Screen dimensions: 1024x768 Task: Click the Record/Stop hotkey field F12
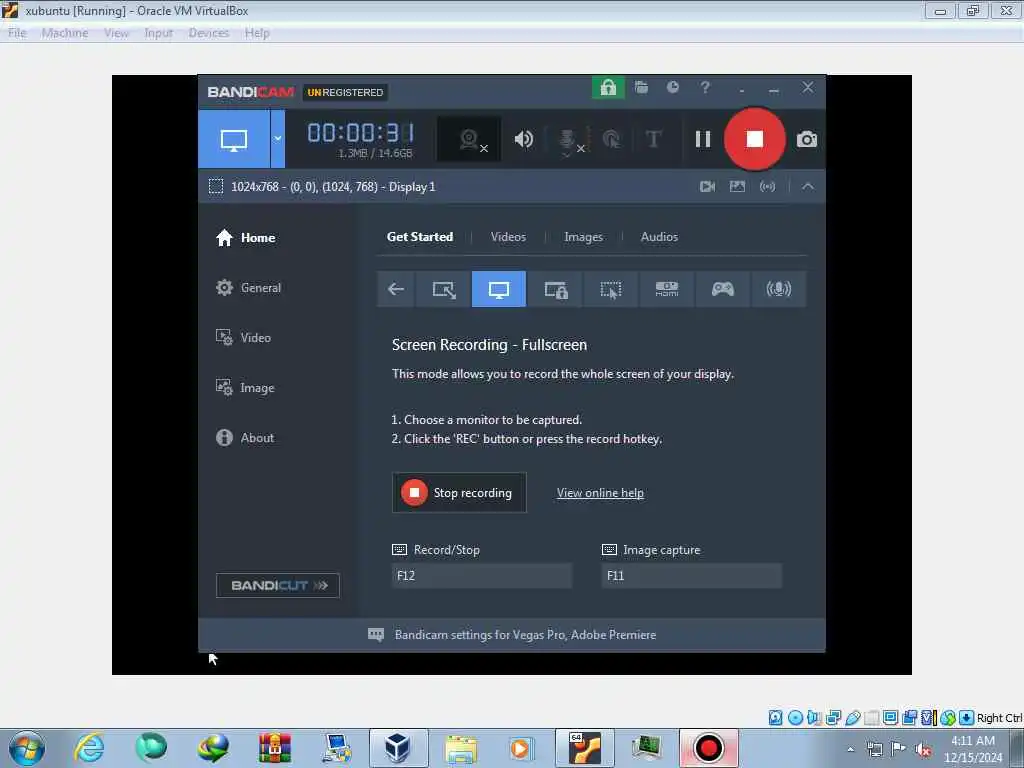point(482,575)
